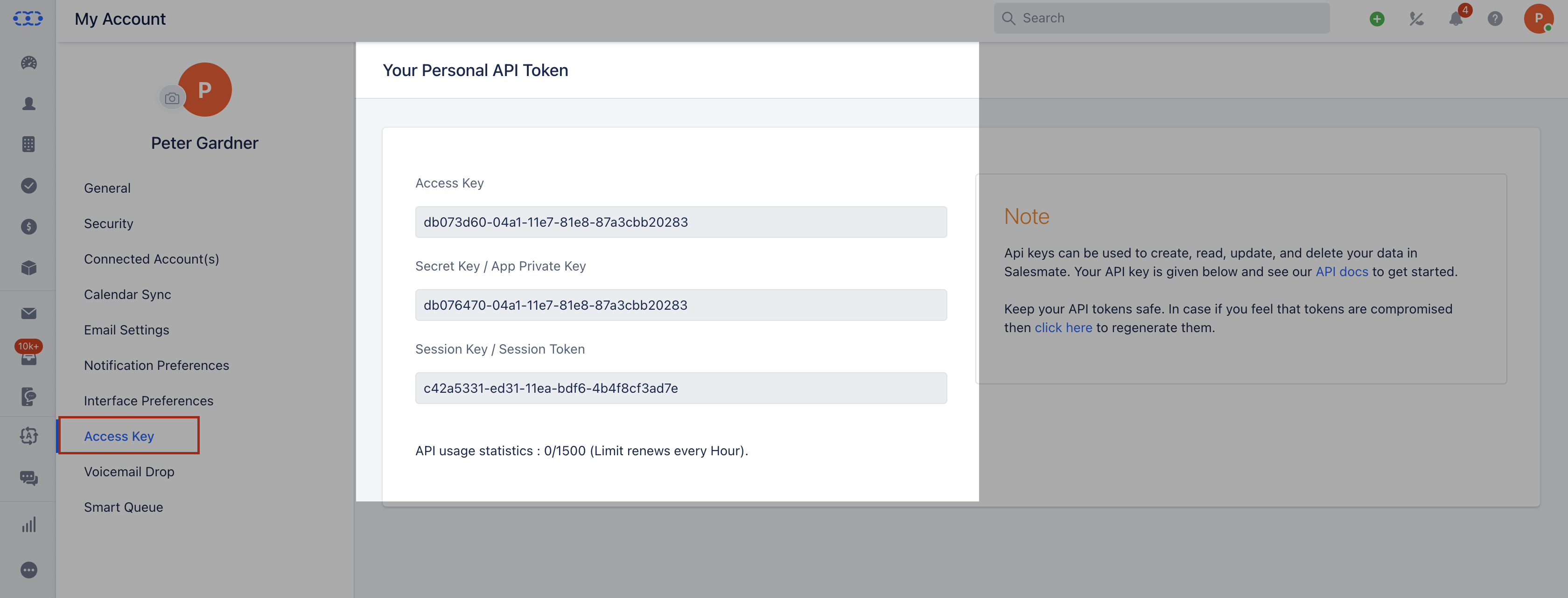Open the phone dialer icon in header
Image resolution: width=1568 pixels, height=598 pixels.
pos(1416,19)
